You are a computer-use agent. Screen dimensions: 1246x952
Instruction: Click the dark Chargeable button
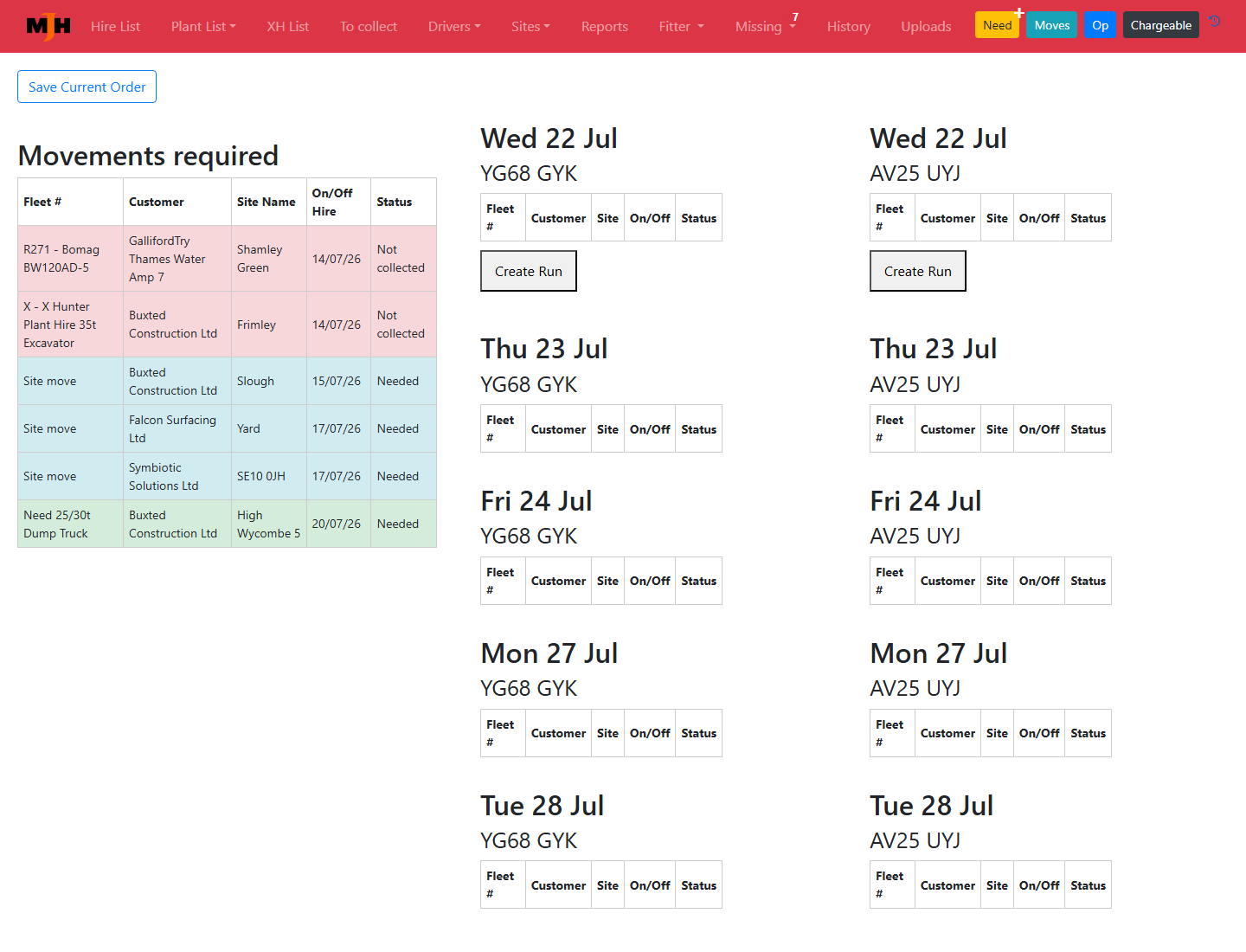pyautogui.click(x=1161, y=25)
